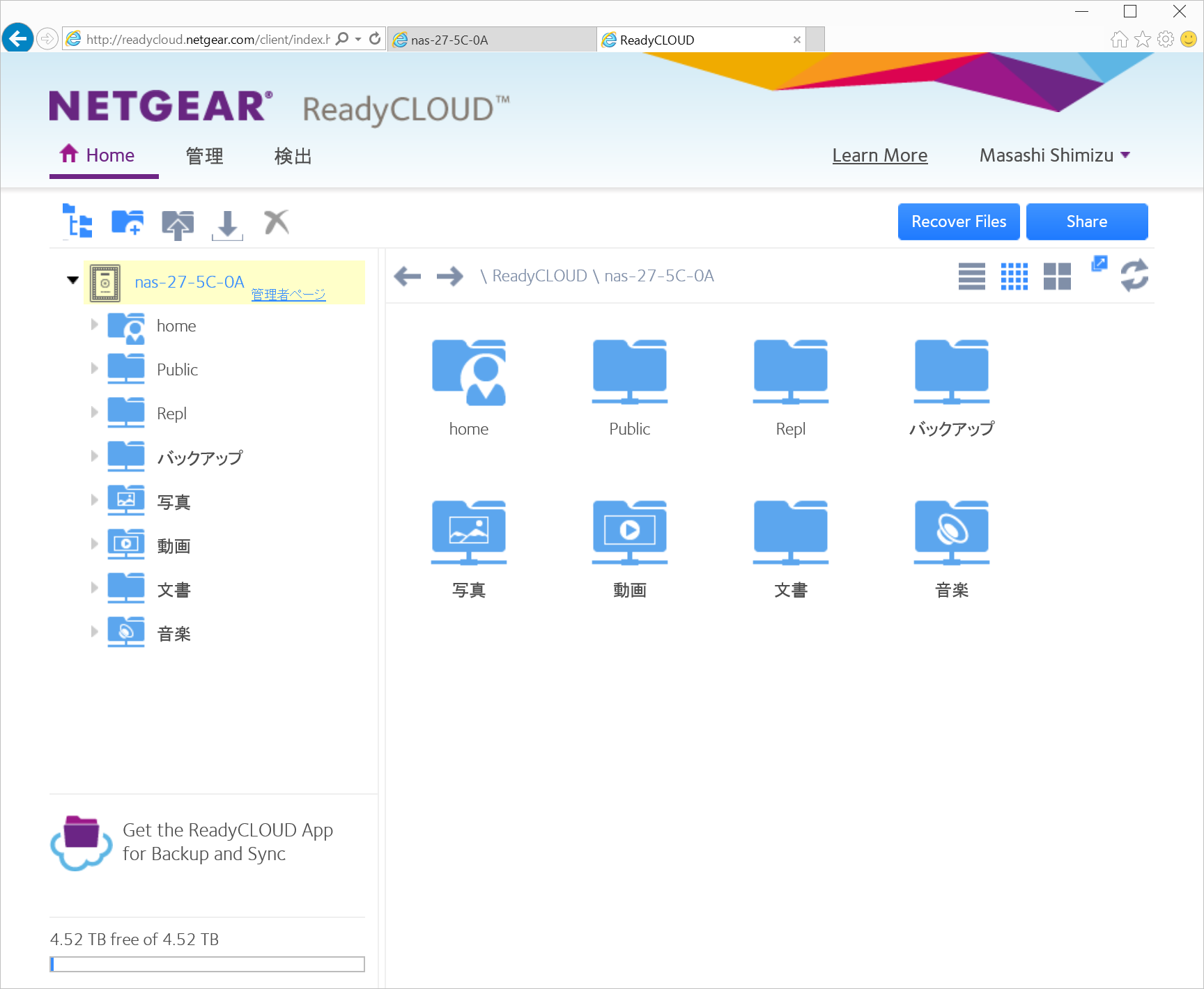
Task: Open the pop-out window icon
Action: point(1099,263)
